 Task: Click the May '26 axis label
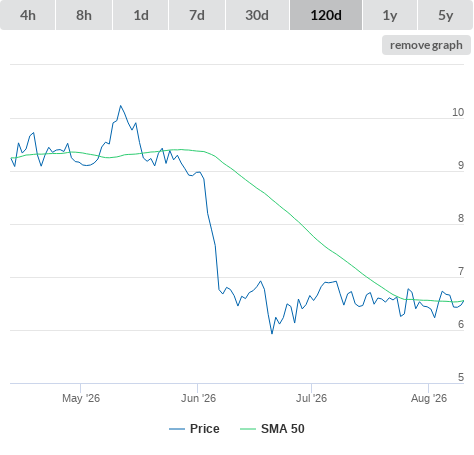(81, 398)
